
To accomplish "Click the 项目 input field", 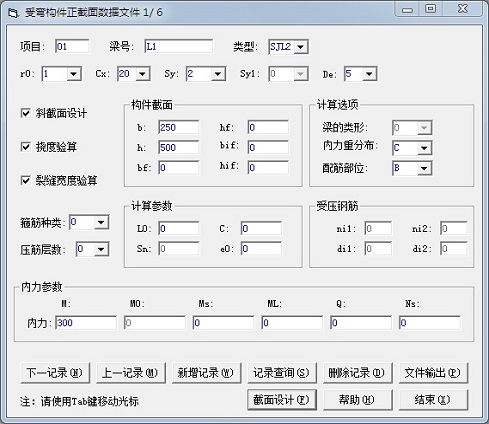I will tap(72, 46).
